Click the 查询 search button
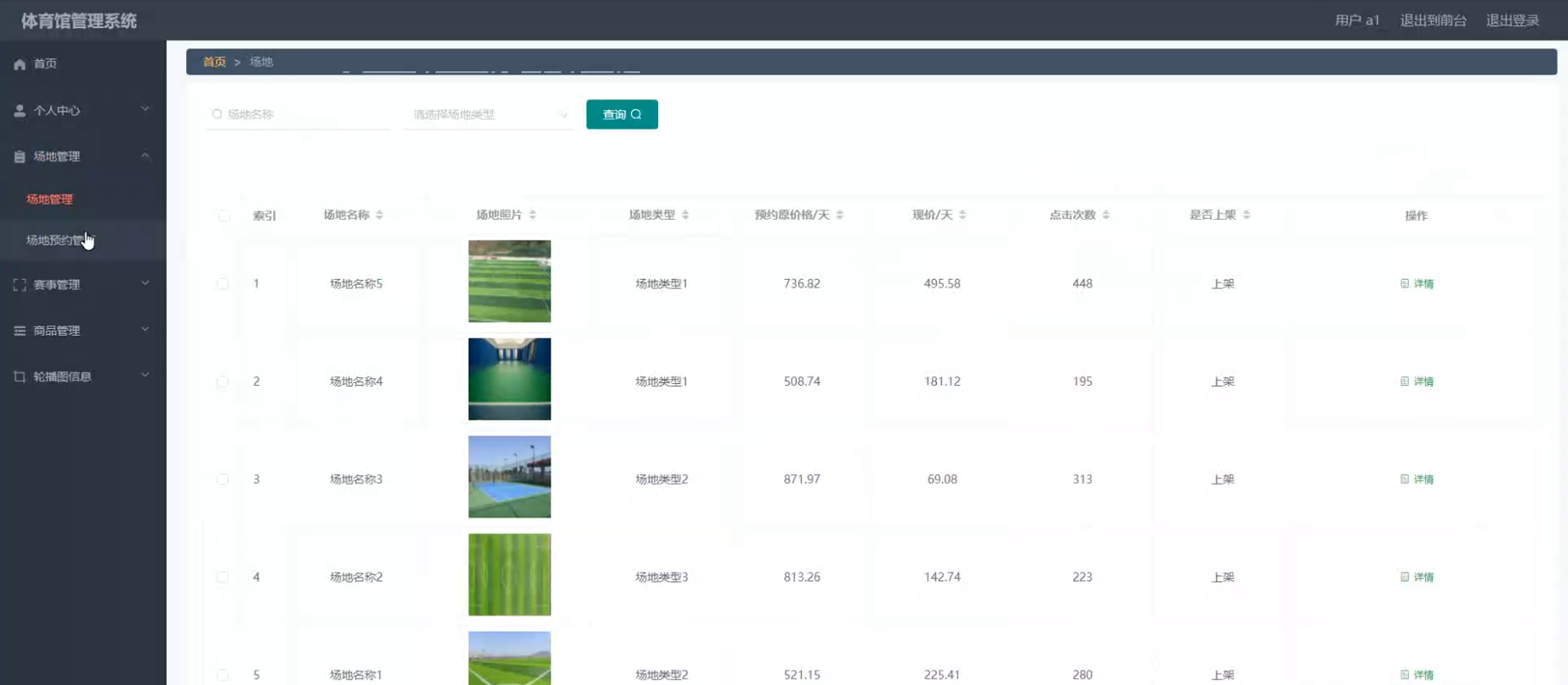 click(x=622, y=114)
